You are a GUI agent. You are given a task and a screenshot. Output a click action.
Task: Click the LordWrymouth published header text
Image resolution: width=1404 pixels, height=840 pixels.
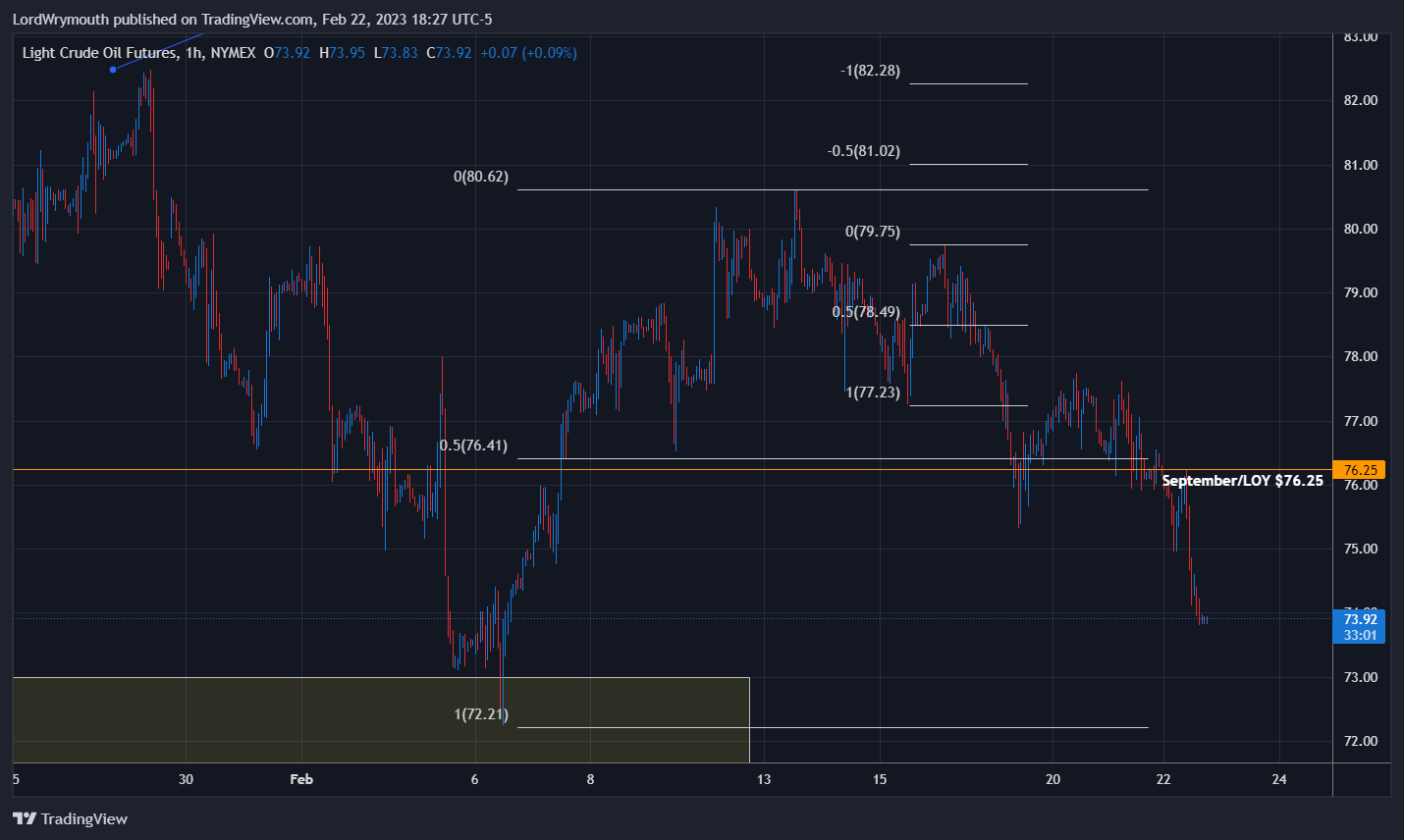click(252, 19)
